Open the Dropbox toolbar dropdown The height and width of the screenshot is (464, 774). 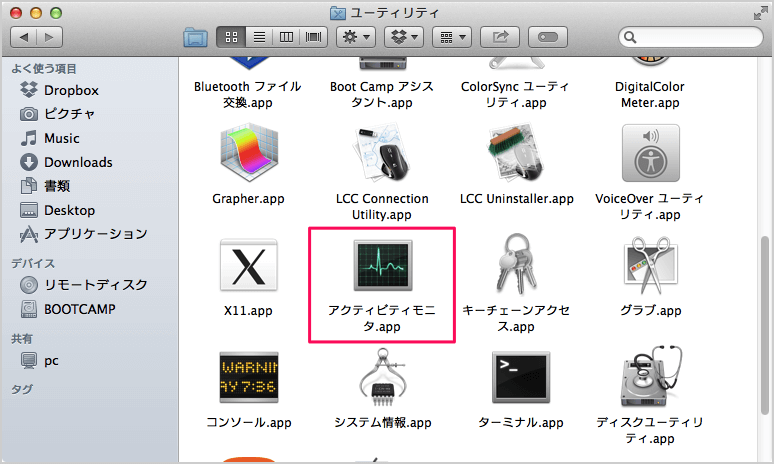tap(404, 37)
